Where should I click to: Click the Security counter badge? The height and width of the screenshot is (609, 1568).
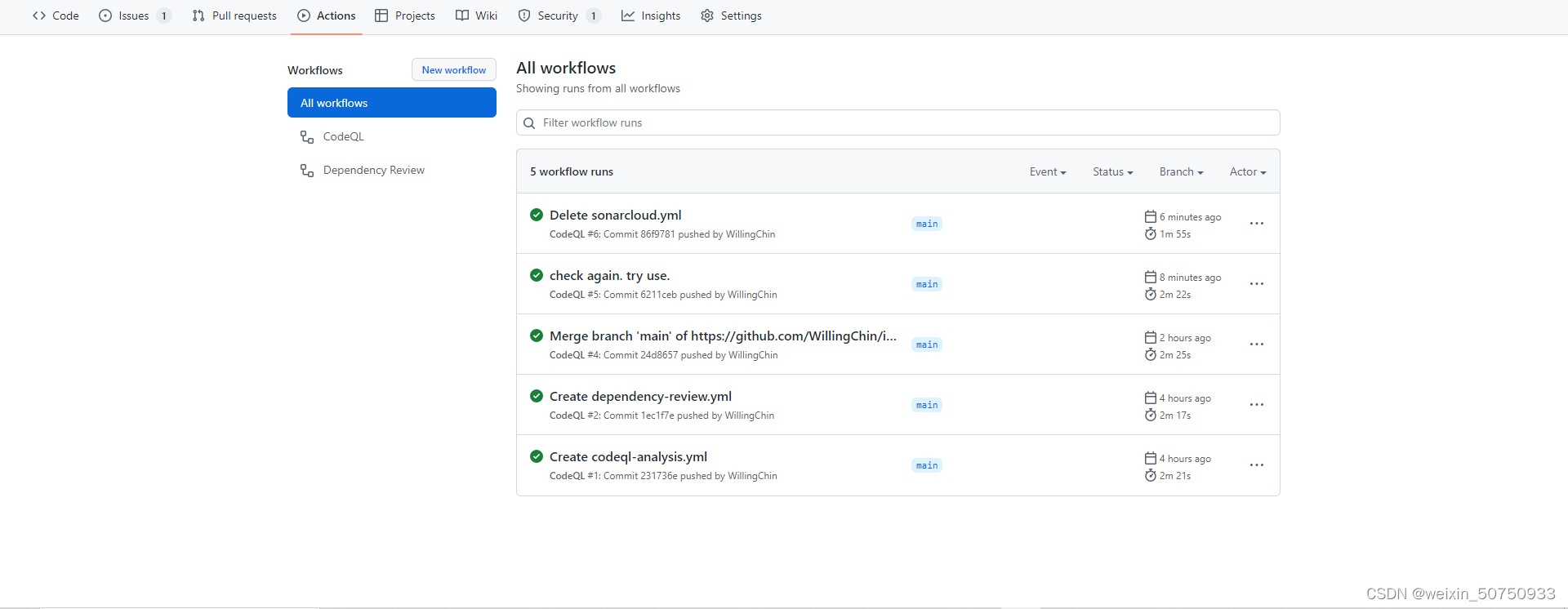click(594, 16)
